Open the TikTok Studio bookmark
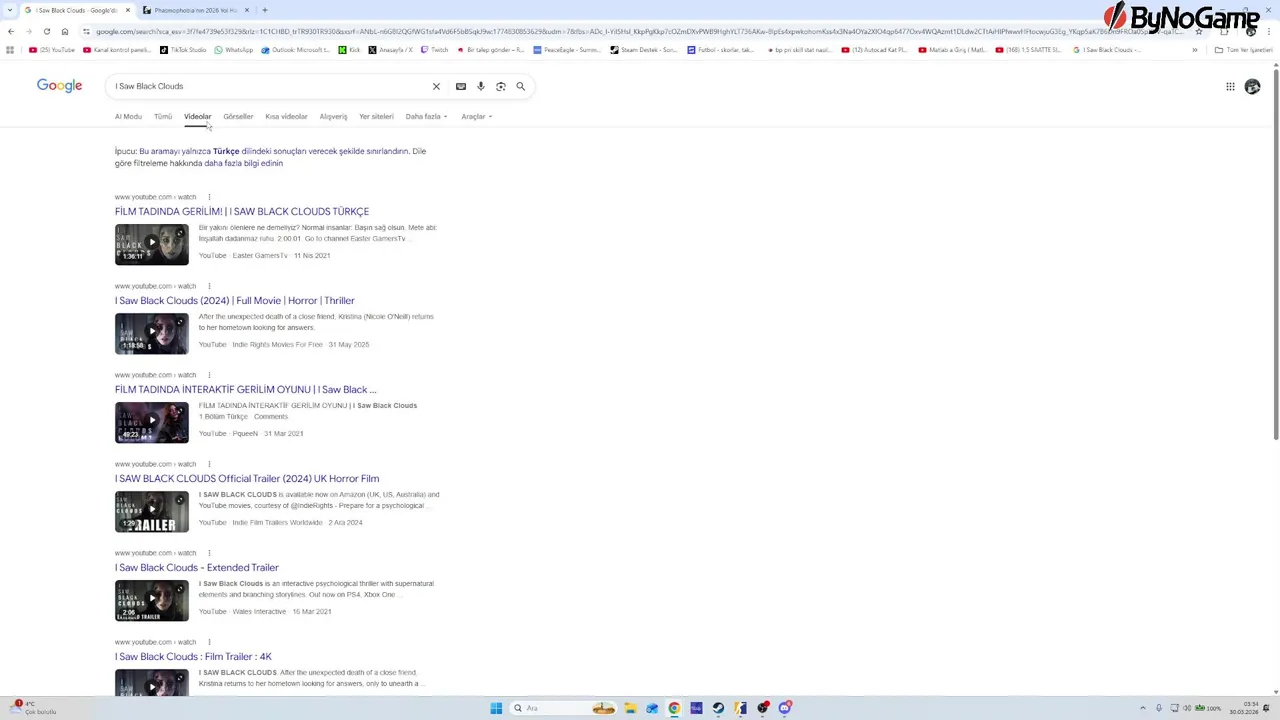This screenshot has height=720, width=1280. pyautogui.click(x=183, y=49)
